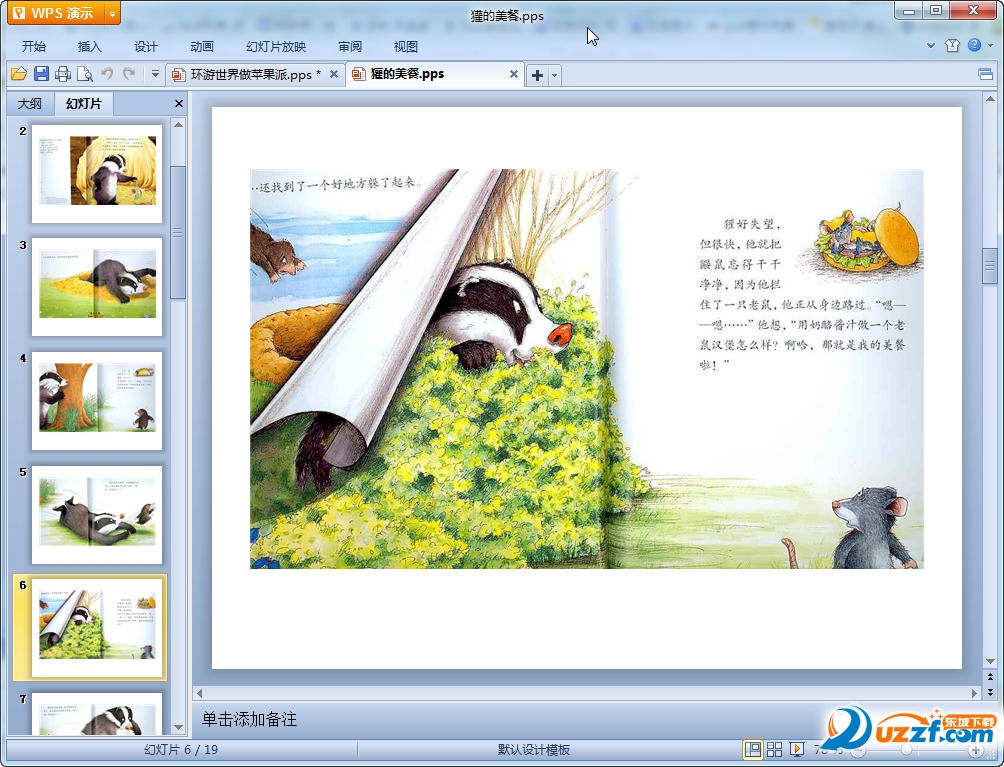Select slide 4 thumbnail
This screenshot has width=1004, height=767.
click(97, 400)
